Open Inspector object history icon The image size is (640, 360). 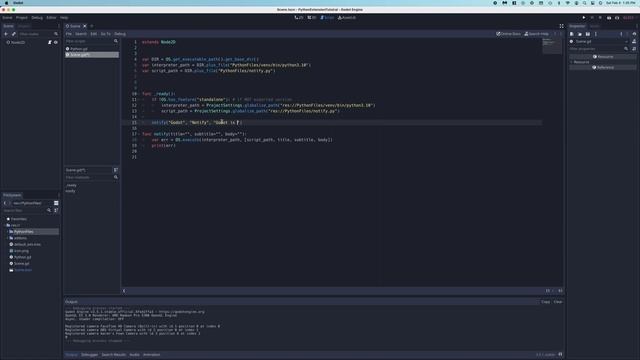[x=634, y=34]
